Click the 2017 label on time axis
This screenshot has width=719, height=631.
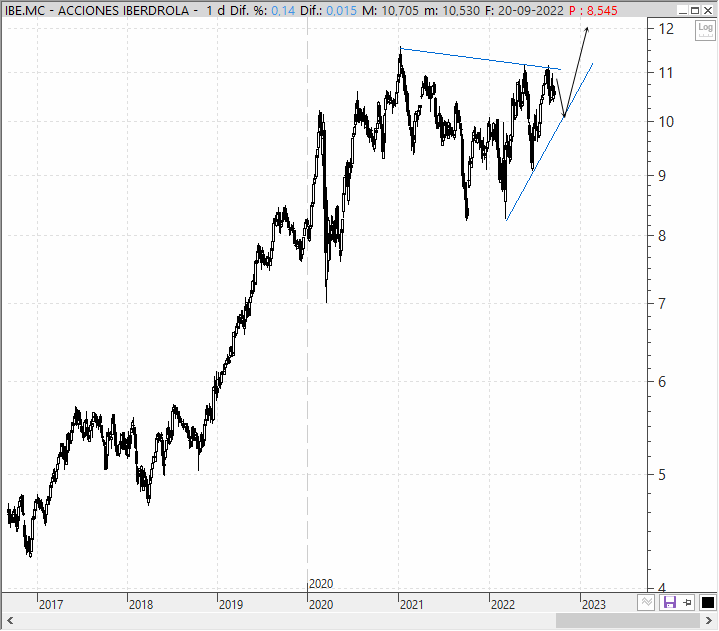(x=51, y=605)
